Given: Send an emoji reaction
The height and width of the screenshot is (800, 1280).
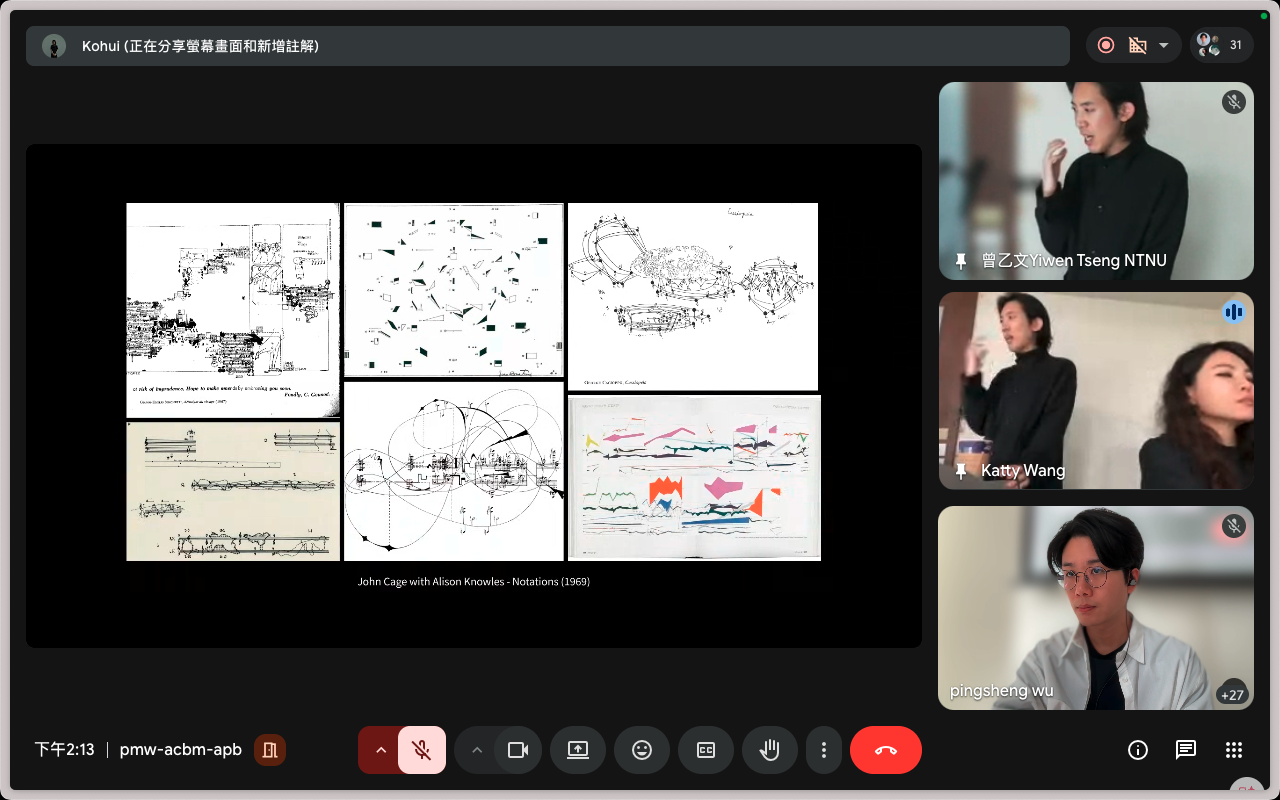Looking at the screenshot, I should tap(642, 750).
